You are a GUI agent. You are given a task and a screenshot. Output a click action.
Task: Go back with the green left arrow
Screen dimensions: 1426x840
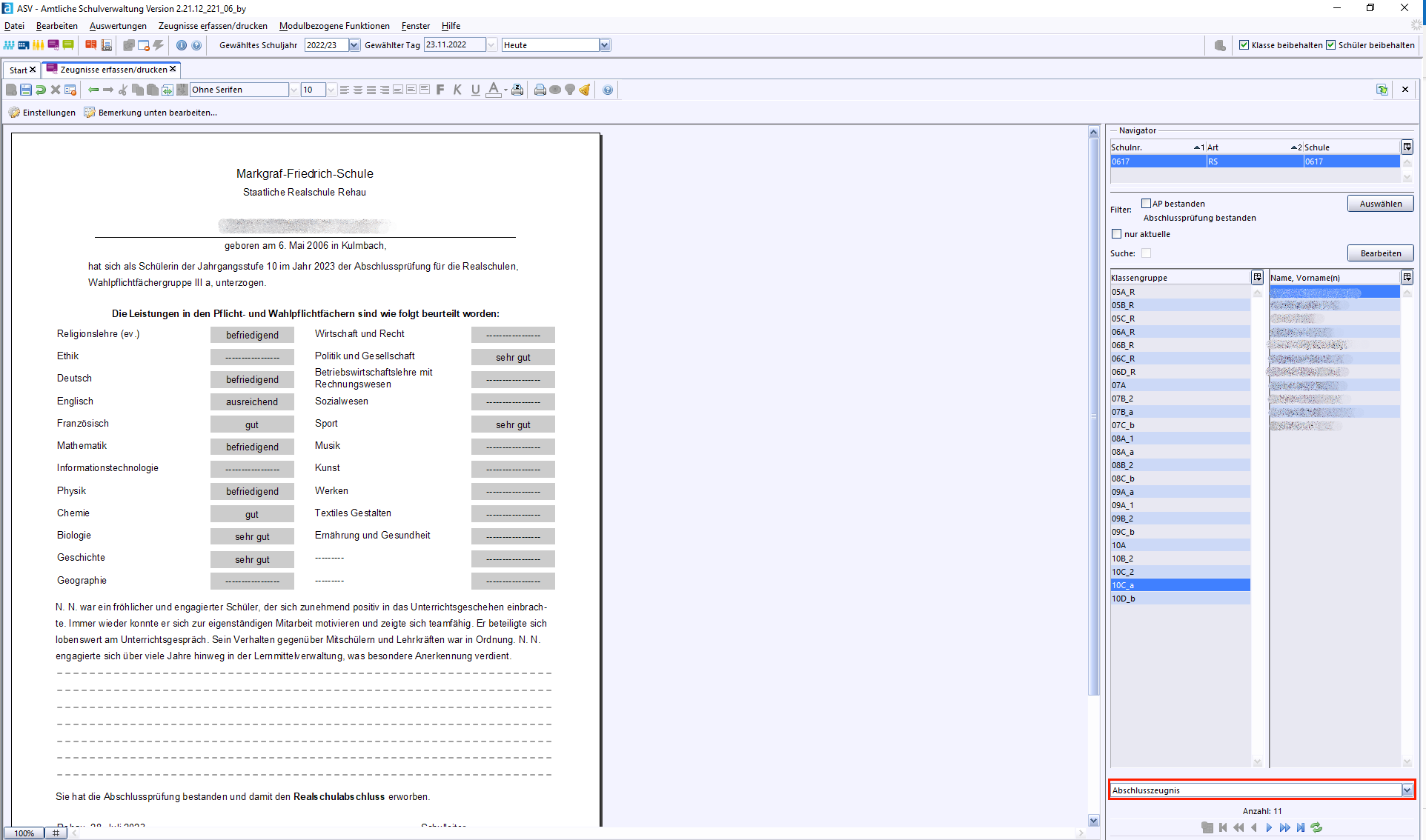pos(93,90)
